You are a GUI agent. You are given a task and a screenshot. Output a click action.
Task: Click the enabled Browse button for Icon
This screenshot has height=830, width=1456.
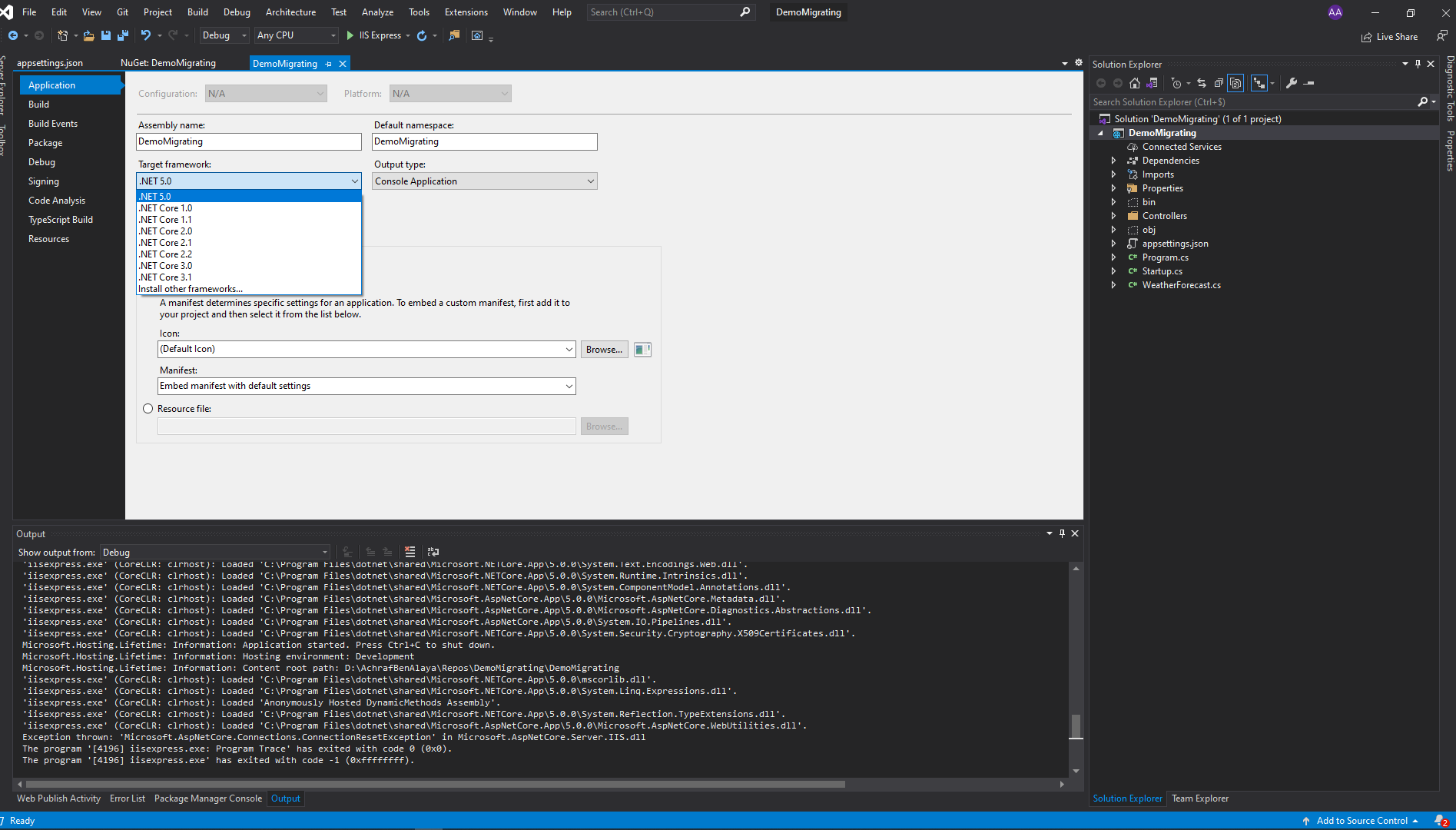click(605, 350)
